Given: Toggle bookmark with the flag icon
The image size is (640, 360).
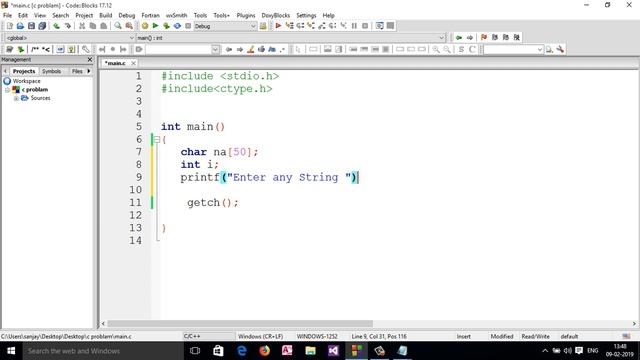Looking at the screenshot, I should 484,38.
